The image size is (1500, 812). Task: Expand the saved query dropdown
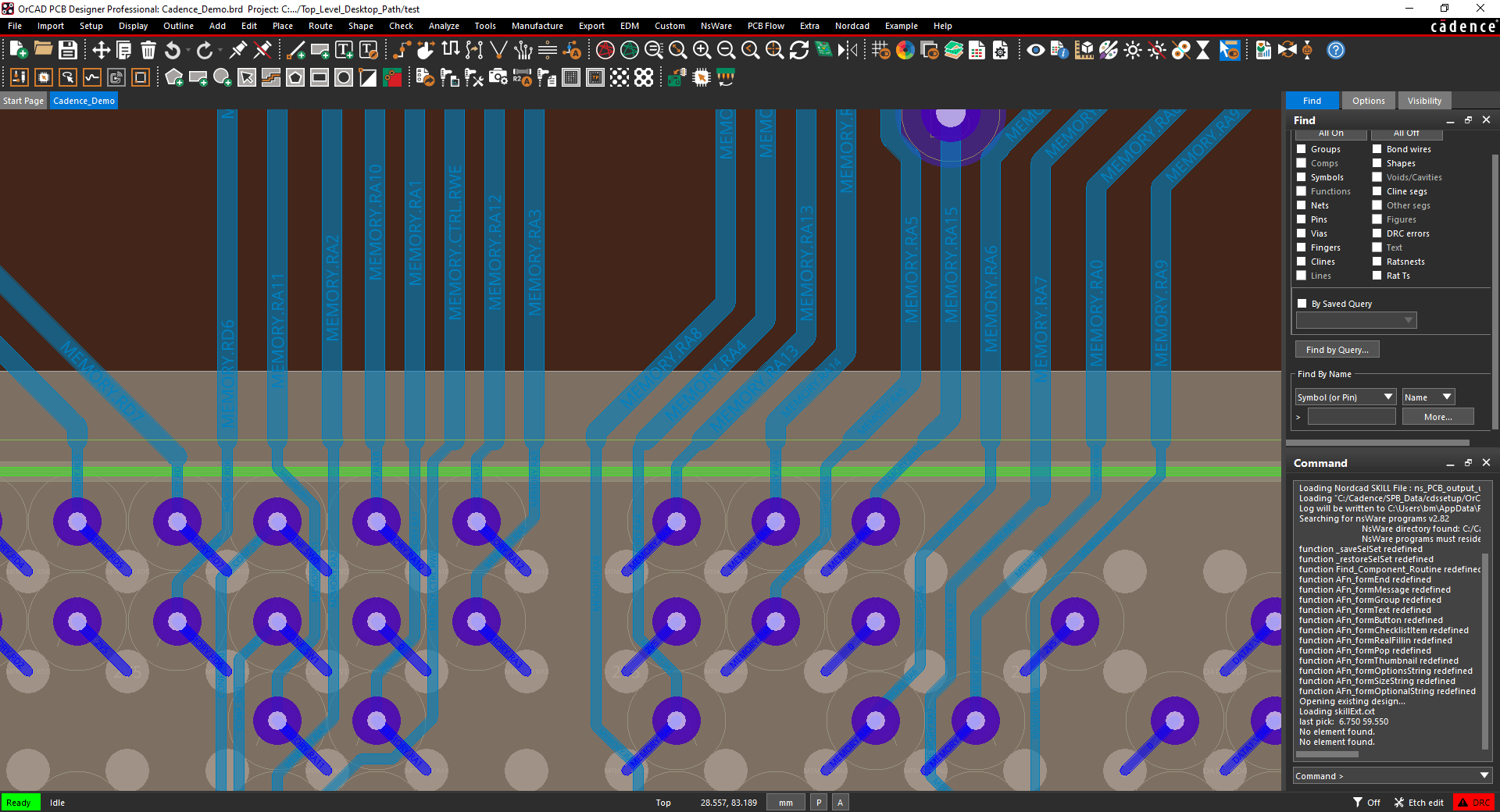[x=1408, y=320]
